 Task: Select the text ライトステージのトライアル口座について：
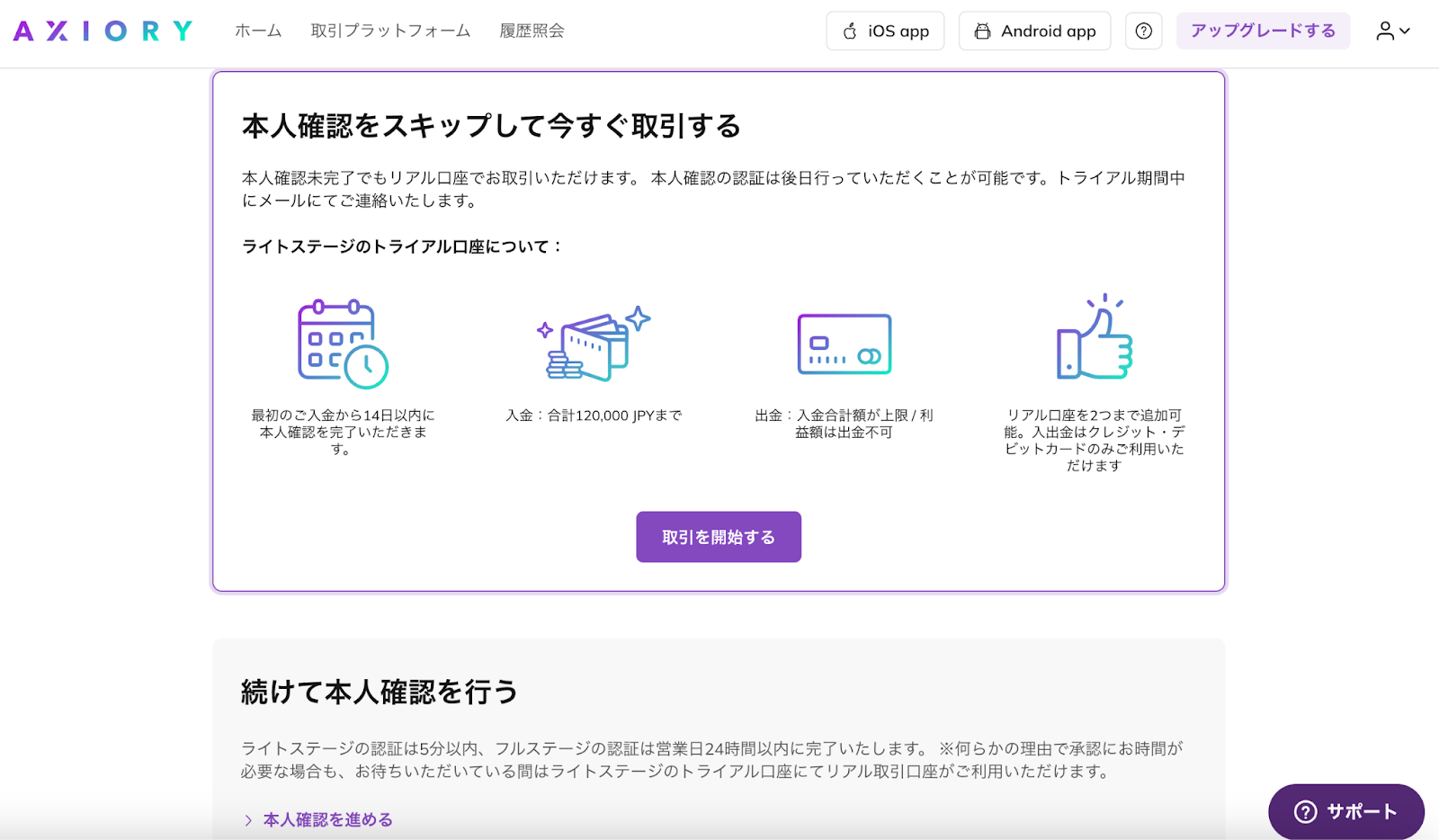(403, 246)
